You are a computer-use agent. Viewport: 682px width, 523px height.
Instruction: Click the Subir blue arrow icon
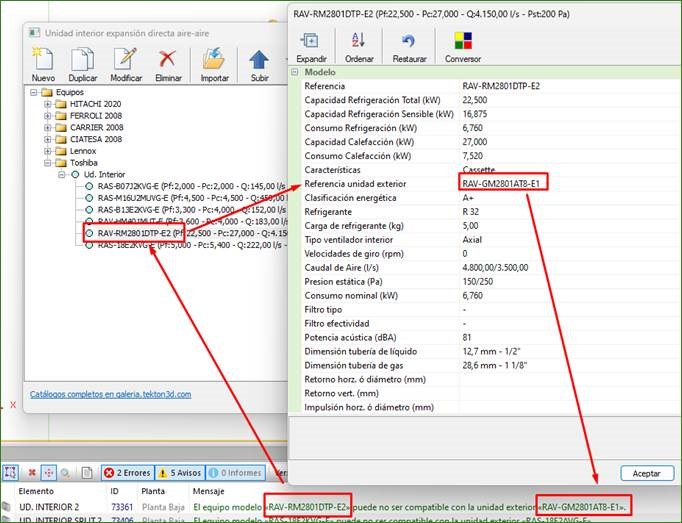(259, 60)
